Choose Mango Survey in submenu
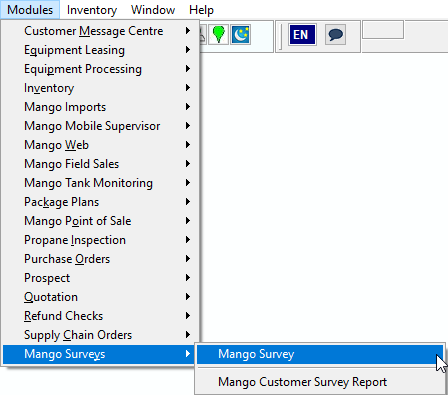Image resolution: width=448 pixels, height=395 pixels. (x=320, y=354)
